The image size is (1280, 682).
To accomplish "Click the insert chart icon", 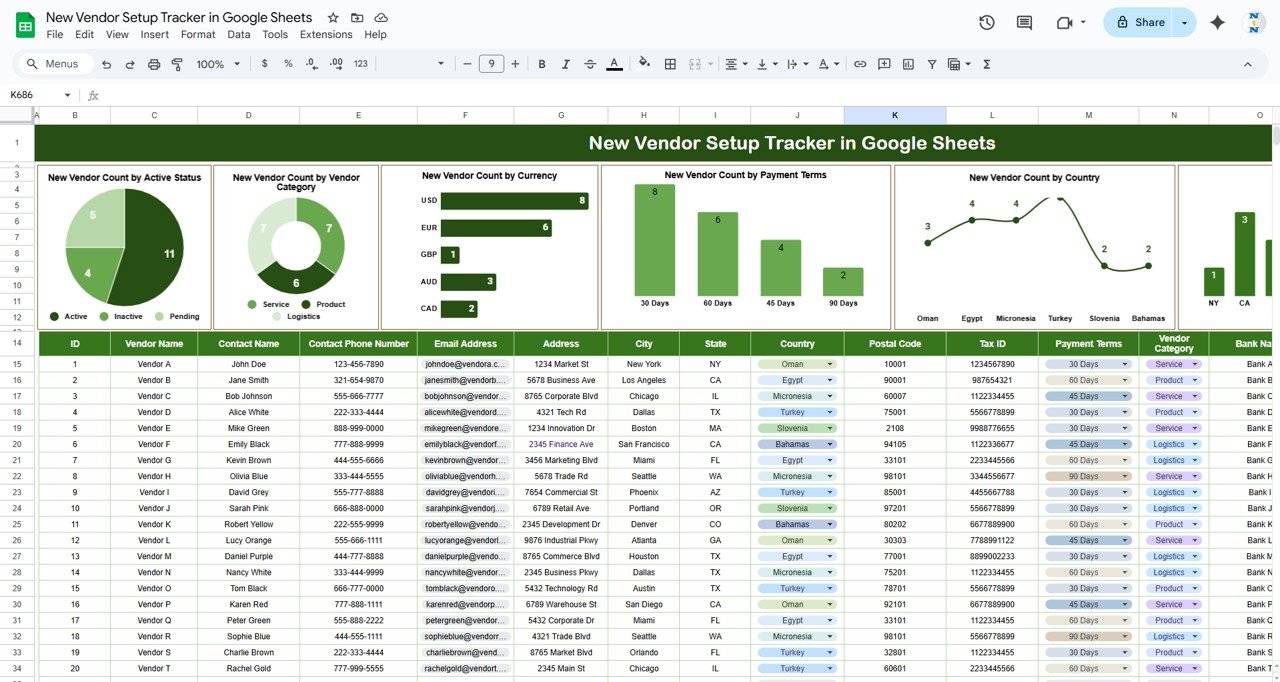I will pyautogui.click(x=908, y=64).
